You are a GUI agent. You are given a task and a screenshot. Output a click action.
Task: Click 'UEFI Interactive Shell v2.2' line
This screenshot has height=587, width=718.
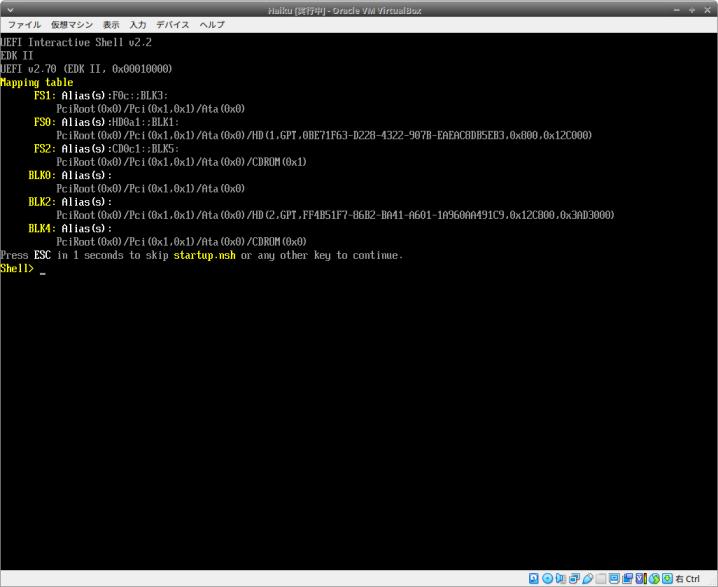coord(76,43)
